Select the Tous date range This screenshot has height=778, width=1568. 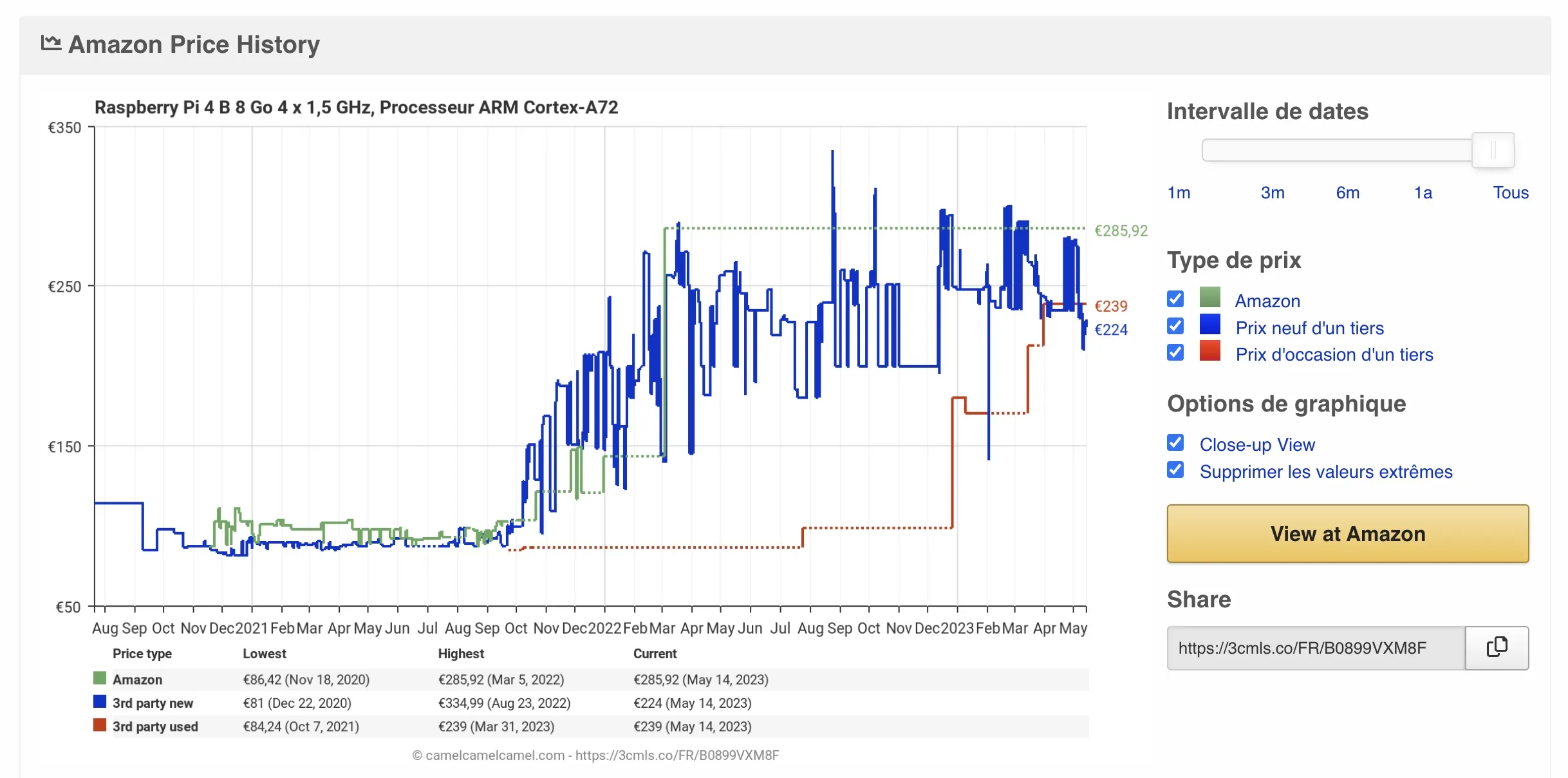[x=1510, y=193]
